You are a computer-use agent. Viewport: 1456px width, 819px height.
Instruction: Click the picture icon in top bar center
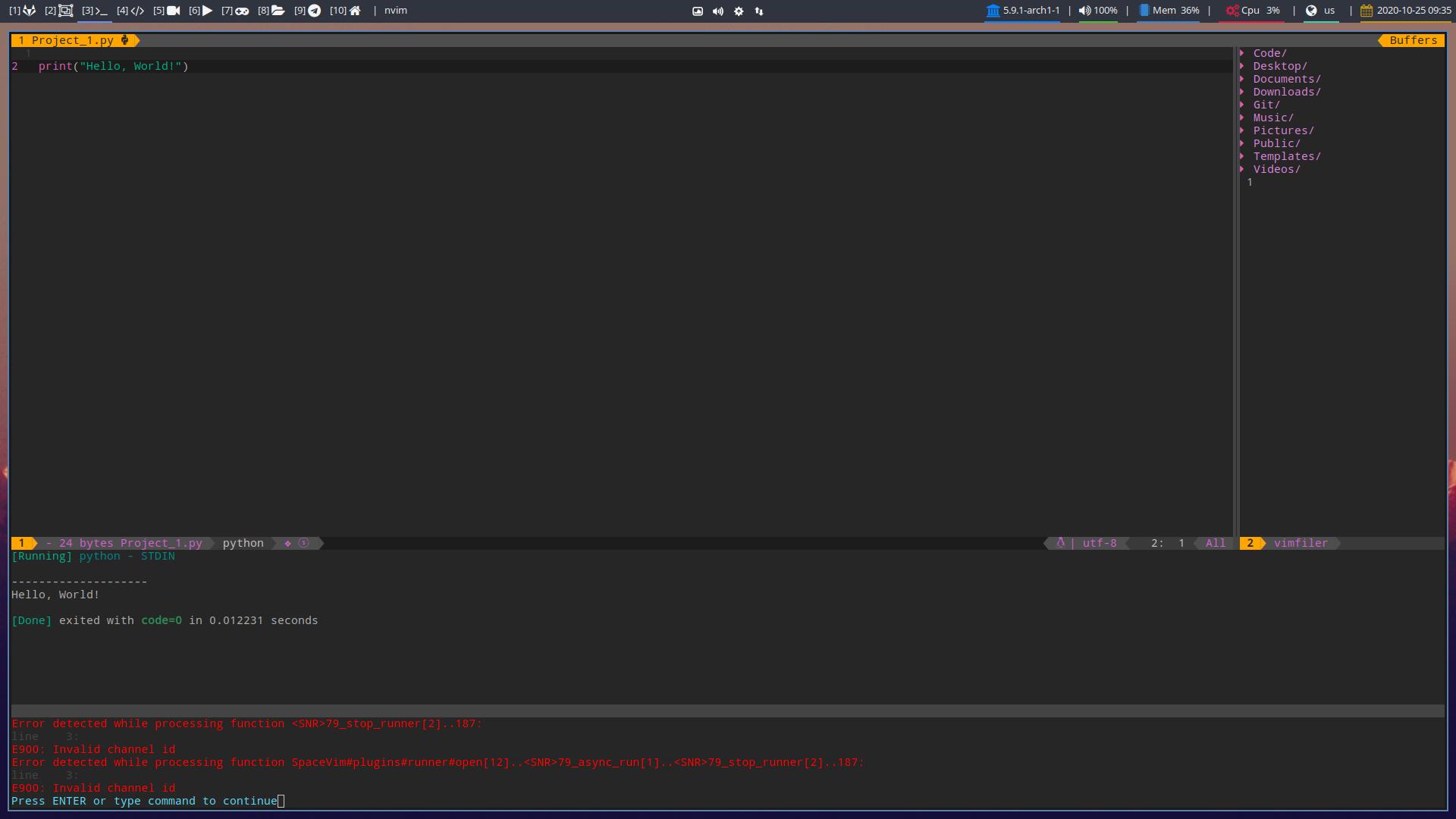point(698,11)
